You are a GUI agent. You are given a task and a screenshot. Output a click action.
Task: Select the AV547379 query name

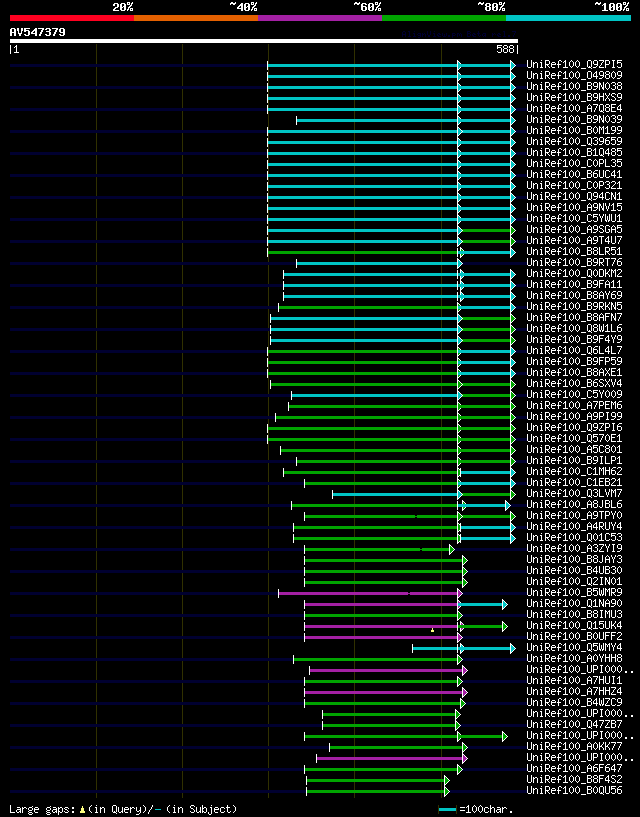click(x=38, y=32)
